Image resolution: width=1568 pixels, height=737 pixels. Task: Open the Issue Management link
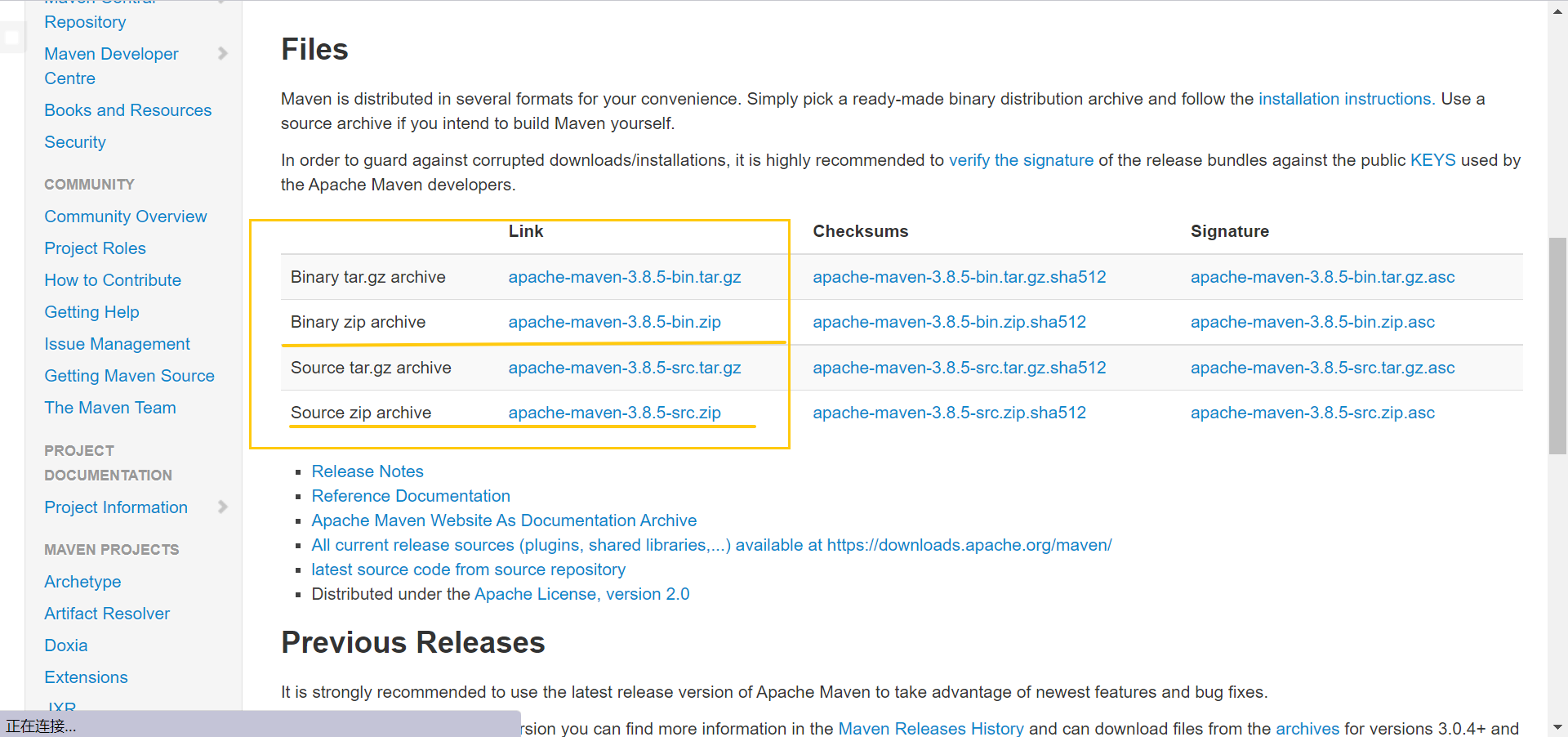click(x=117, y=344)
